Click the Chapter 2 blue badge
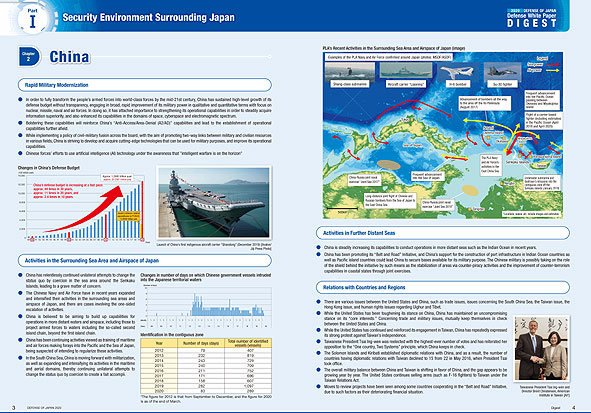Screen dimensions: 591x413 (x=29, y=57)
